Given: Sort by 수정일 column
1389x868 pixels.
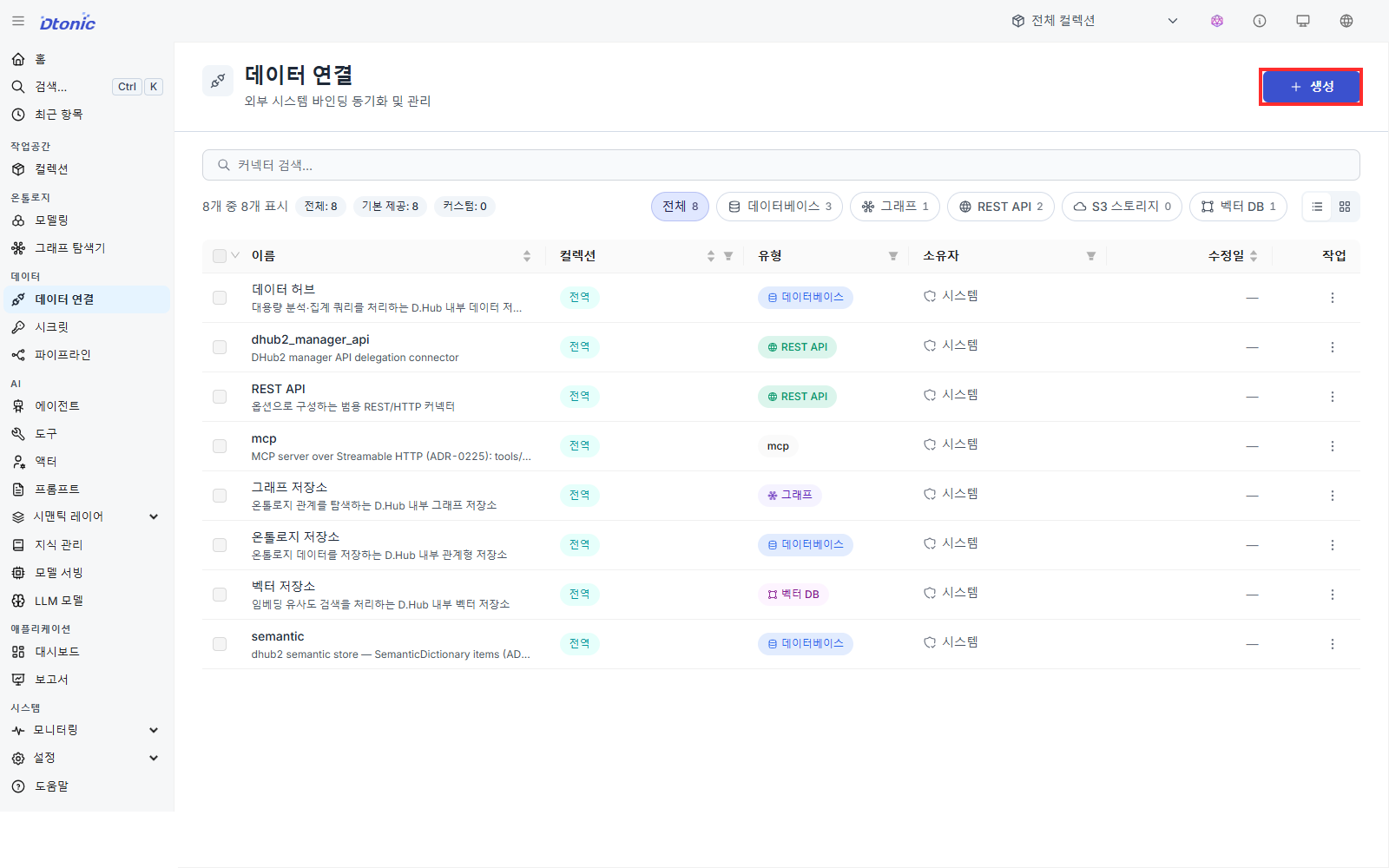Looking at the screenshot, I should click(x=1254, y=256).
